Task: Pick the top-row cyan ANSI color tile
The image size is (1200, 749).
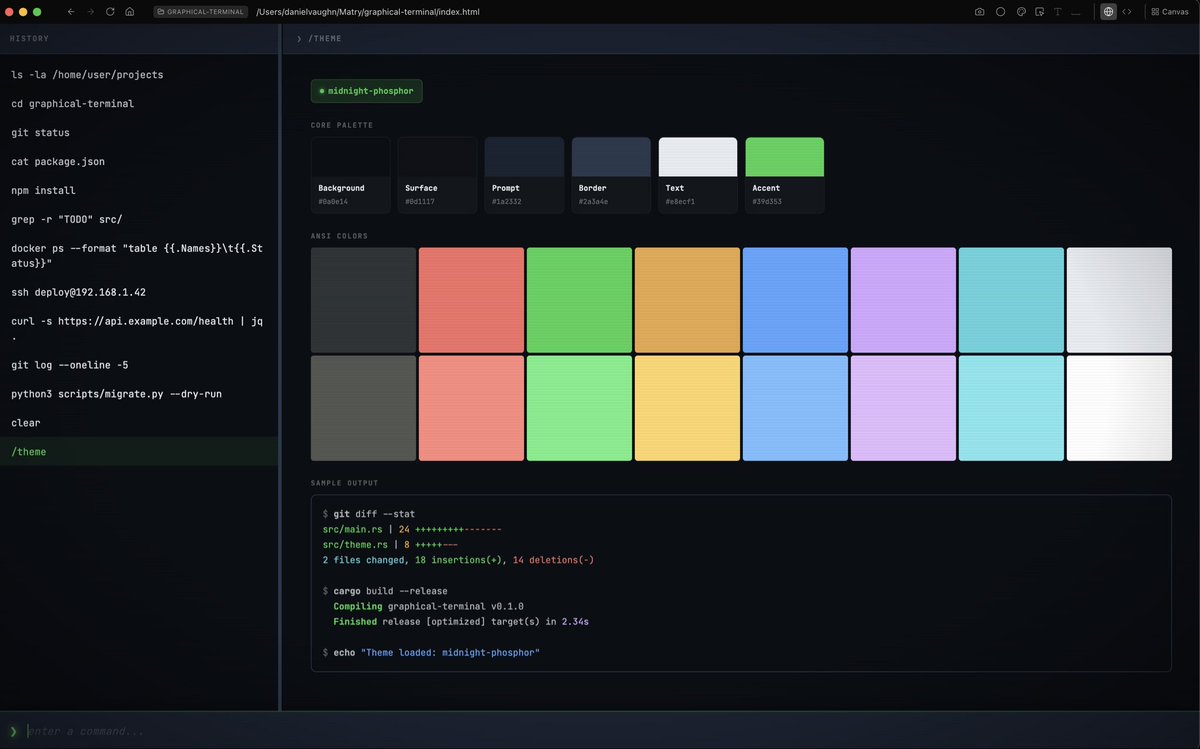Action: (x=1011, y=300)
